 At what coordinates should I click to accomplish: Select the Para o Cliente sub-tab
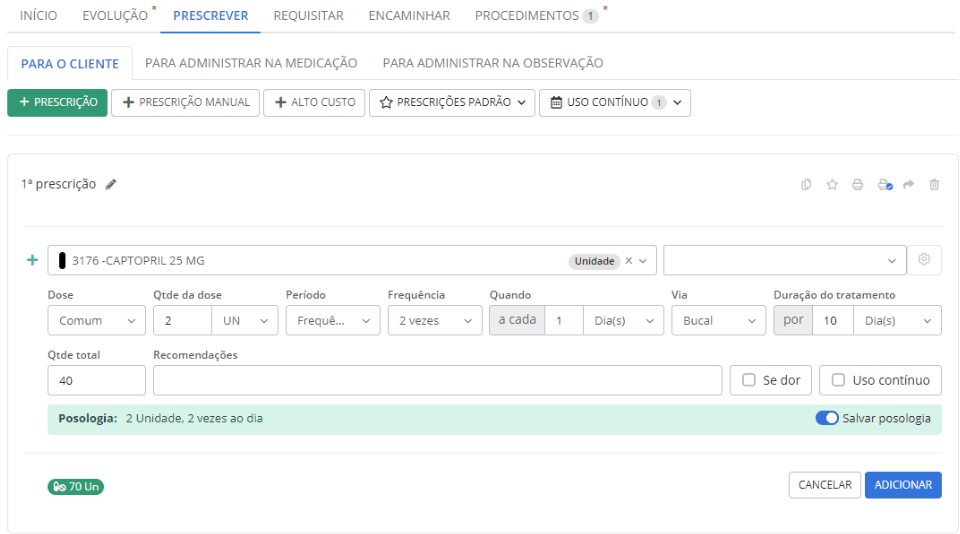tap(70, 64)
